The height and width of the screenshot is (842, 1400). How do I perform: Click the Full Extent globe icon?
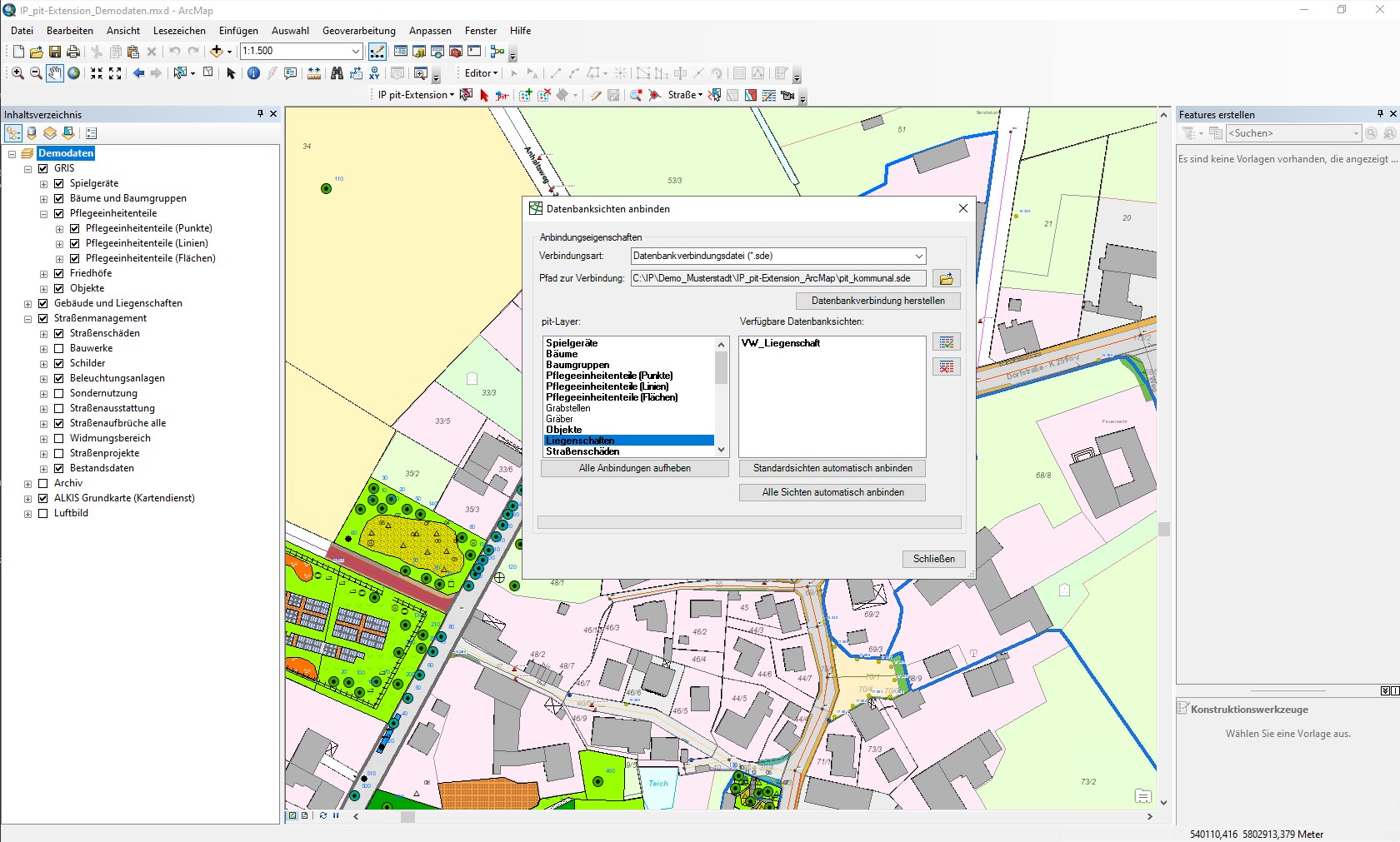tap(73, 73)
